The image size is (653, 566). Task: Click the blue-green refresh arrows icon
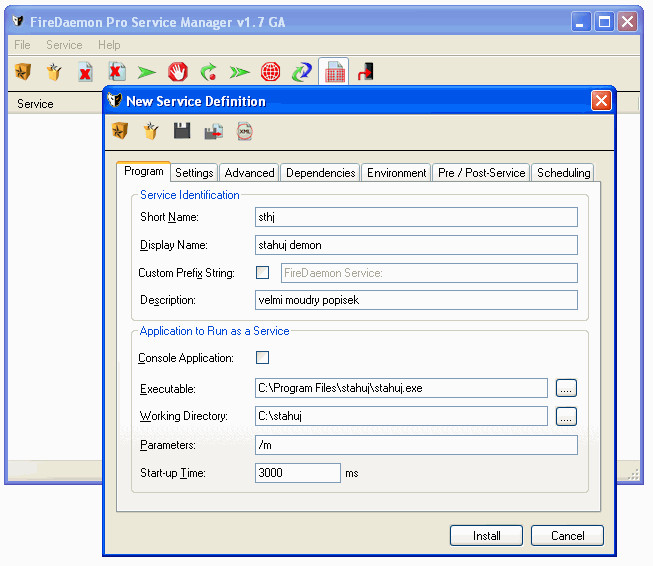[x=302, y=72]
